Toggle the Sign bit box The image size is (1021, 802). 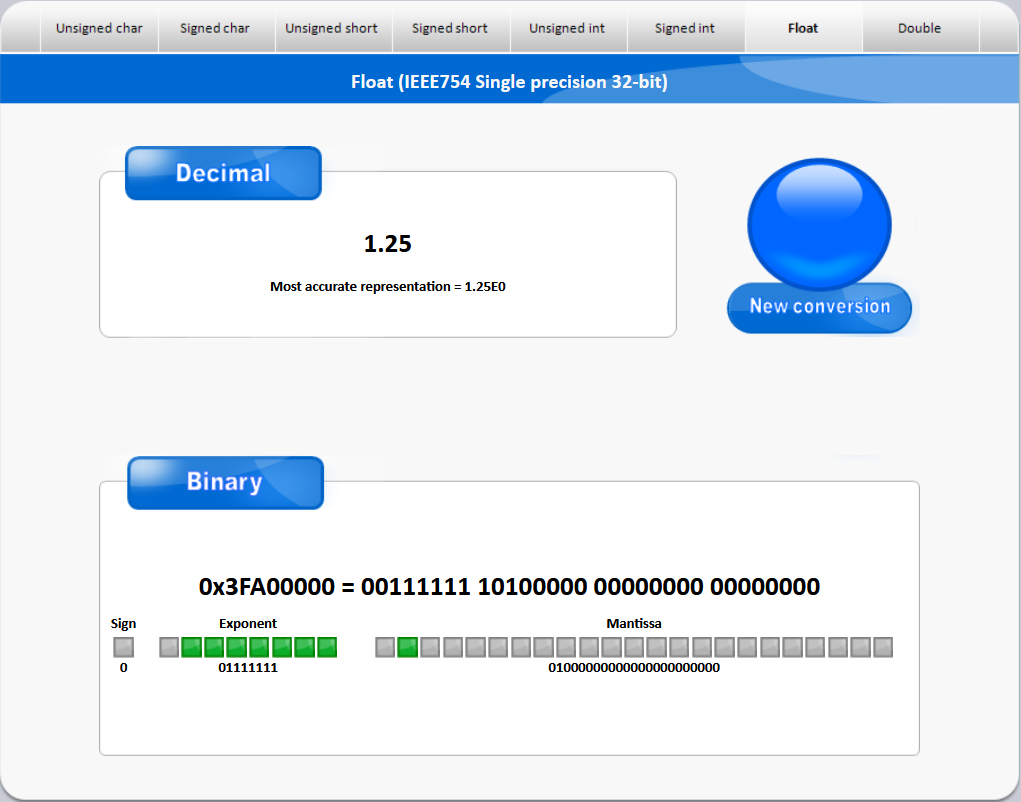[x=124, y=647]
